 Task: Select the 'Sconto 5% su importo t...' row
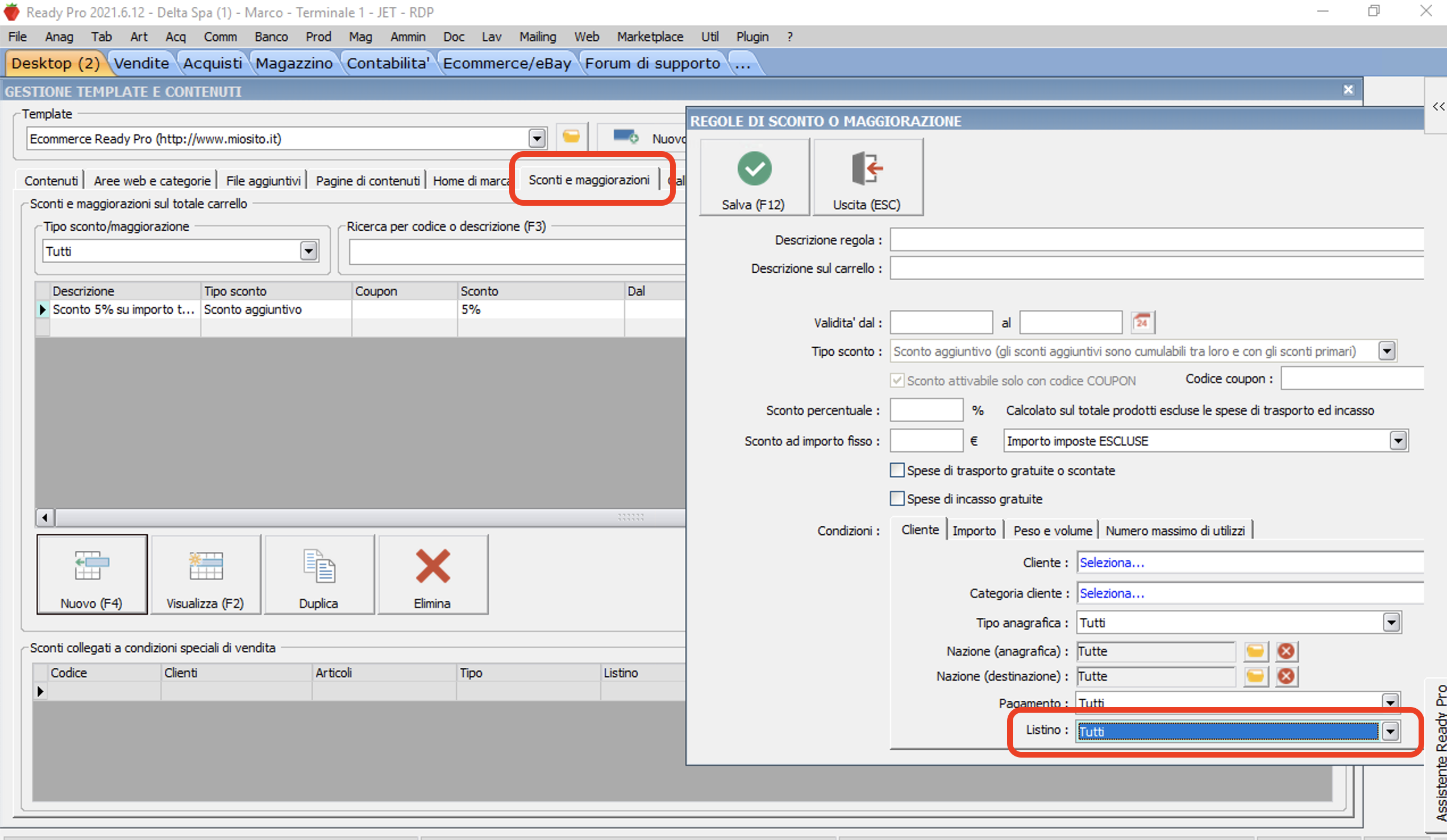(x=361, y=310)
